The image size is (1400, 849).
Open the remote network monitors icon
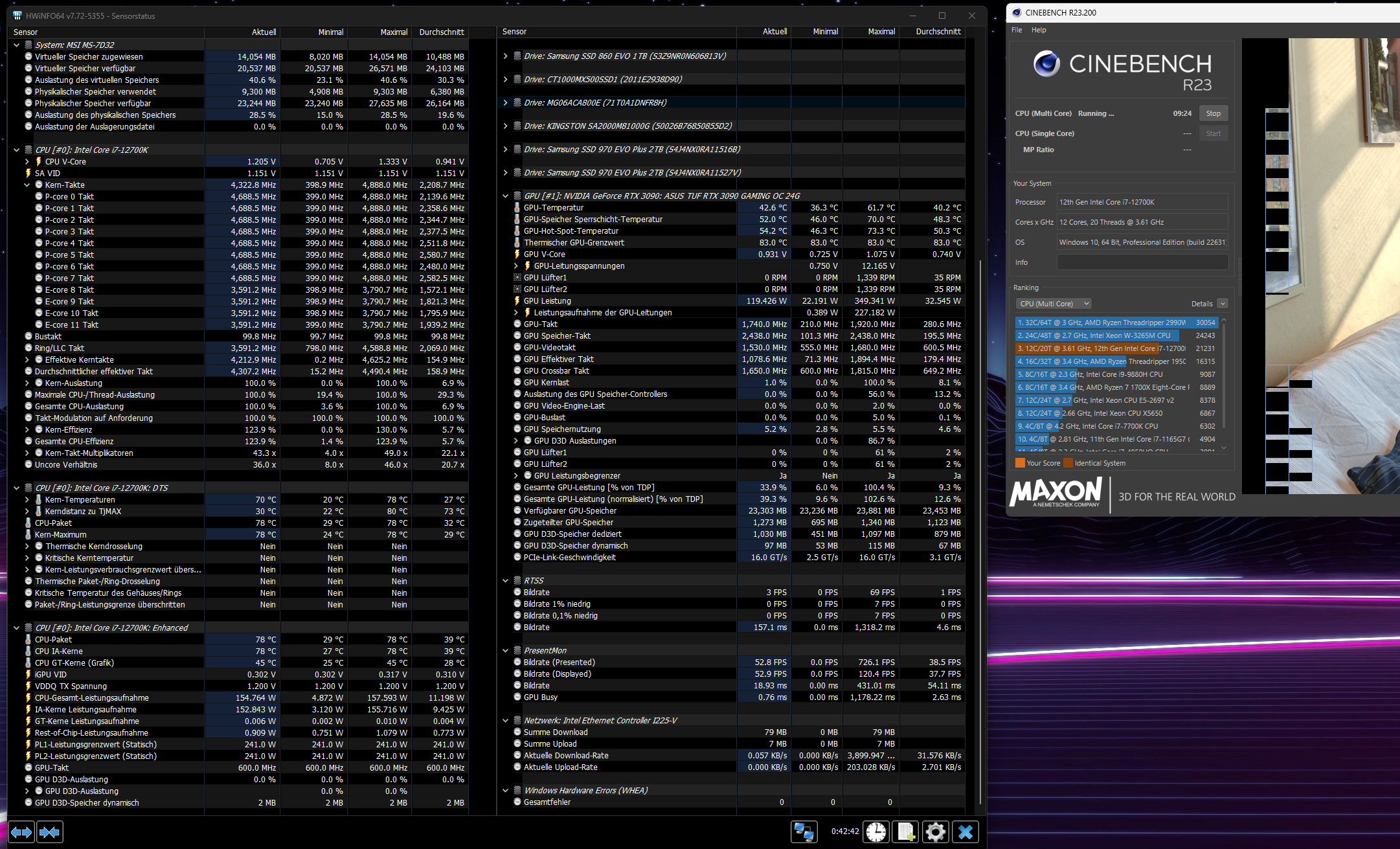[x=804, y=832]
